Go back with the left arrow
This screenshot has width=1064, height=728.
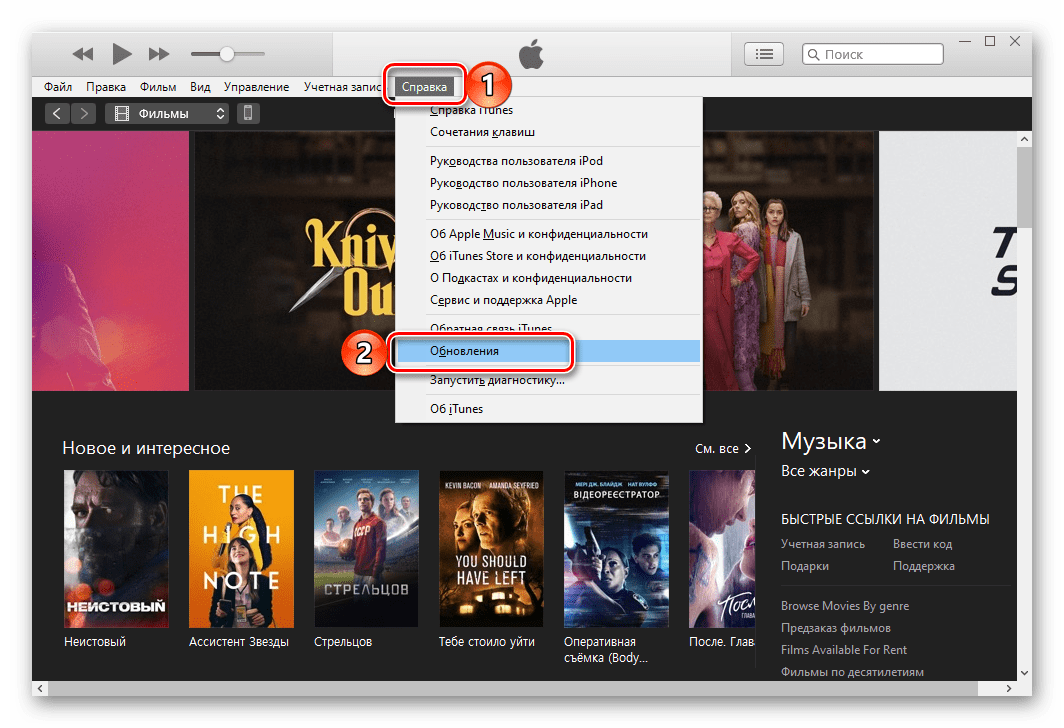pos(57,114)
